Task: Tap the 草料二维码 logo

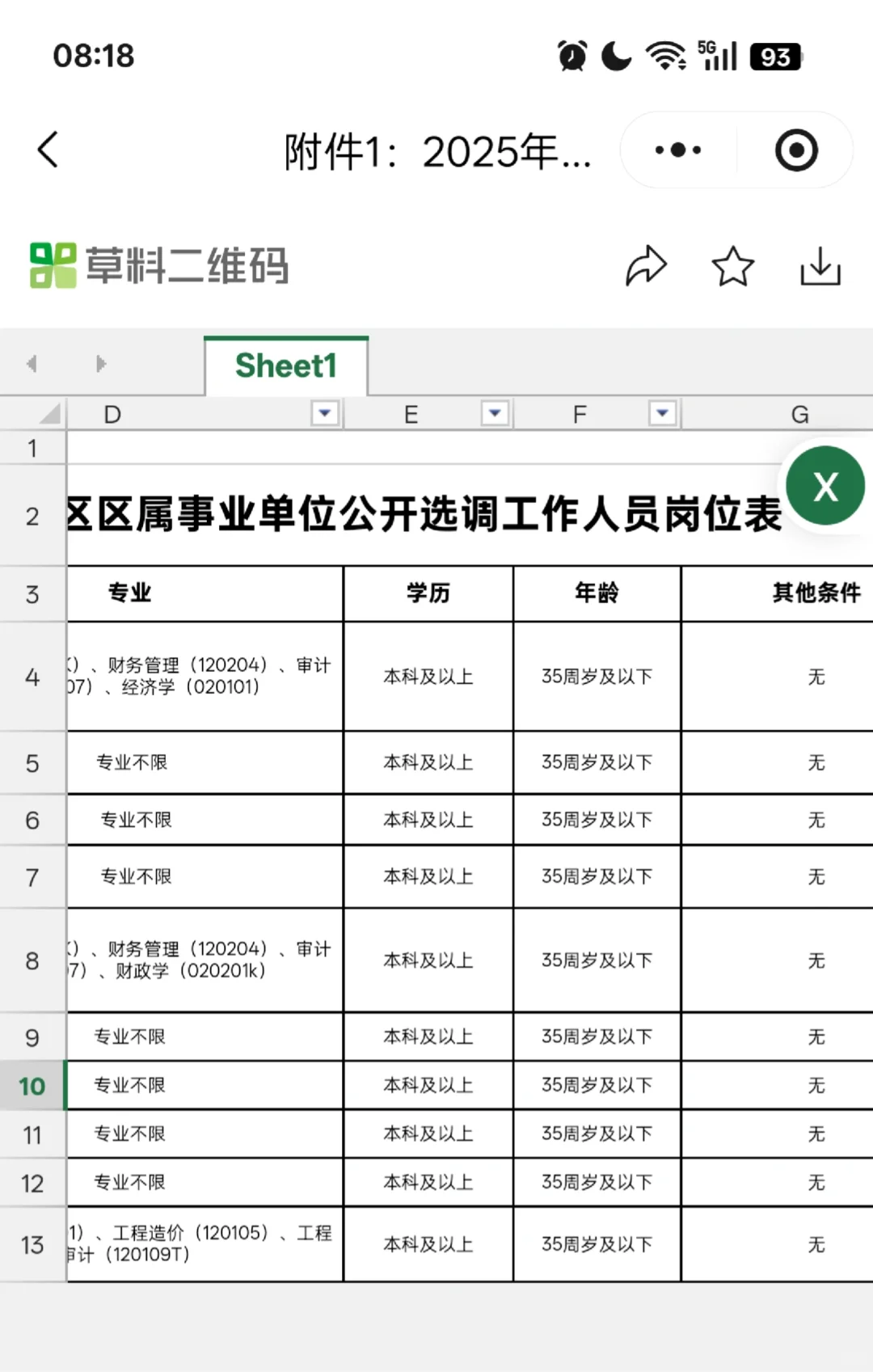Action: [x=159, y=265]
